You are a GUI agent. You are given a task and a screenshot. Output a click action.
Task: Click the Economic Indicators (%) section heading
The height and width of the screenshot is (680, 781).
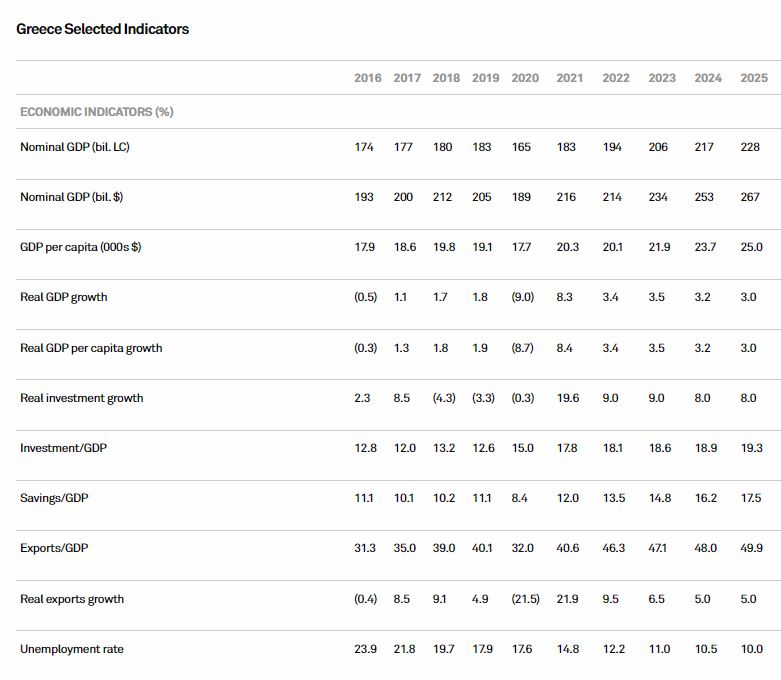[x=97, y=112]
